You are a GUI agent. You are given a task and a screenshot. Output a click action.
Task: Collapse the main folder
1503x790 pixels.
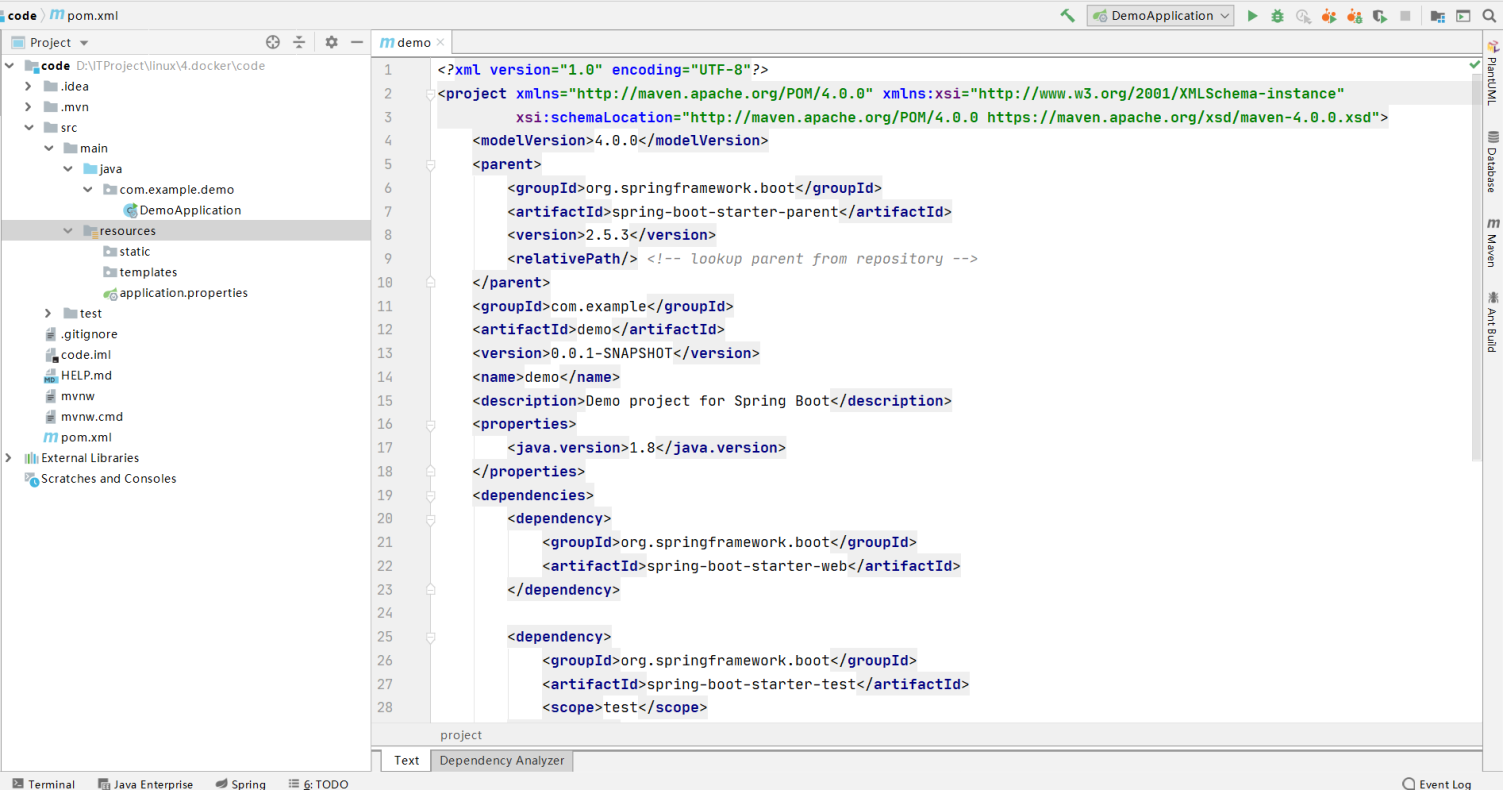pyautogui.click(x=49, y=148)
